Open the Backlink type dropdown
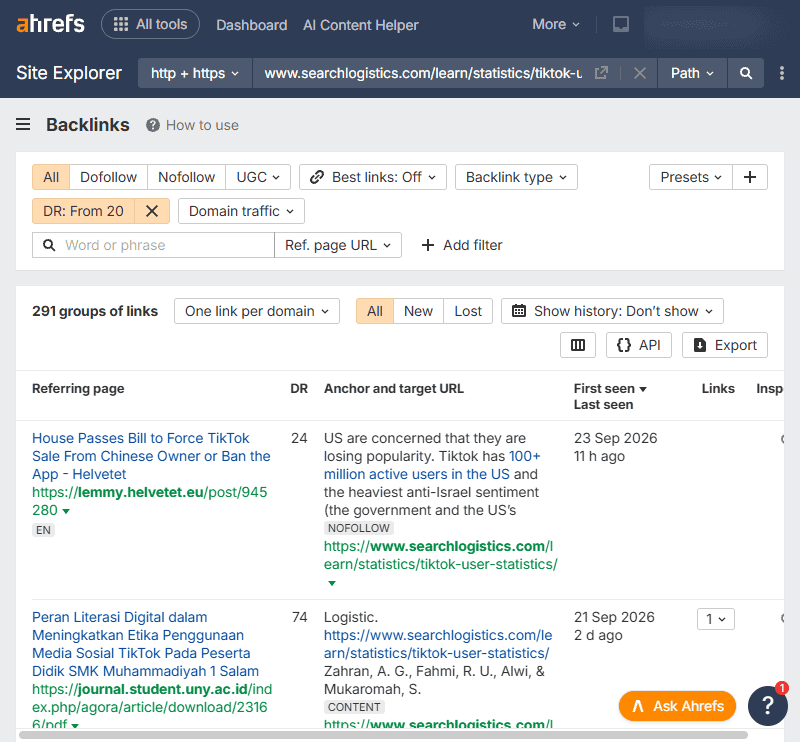This screenshot has height=742, width=800. pos(516,177)
